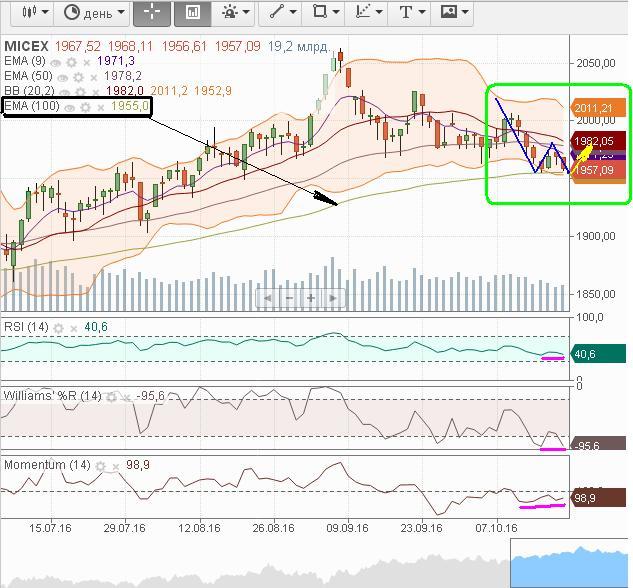This screenshot has width=633, height=588.
Task: Click the Williams %R -95,6 value tag
Action: [x=597, y=444]
